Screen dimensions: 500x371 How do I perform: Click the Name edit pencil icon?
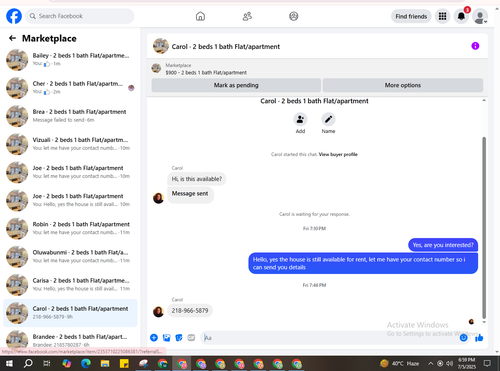(328, 119)
